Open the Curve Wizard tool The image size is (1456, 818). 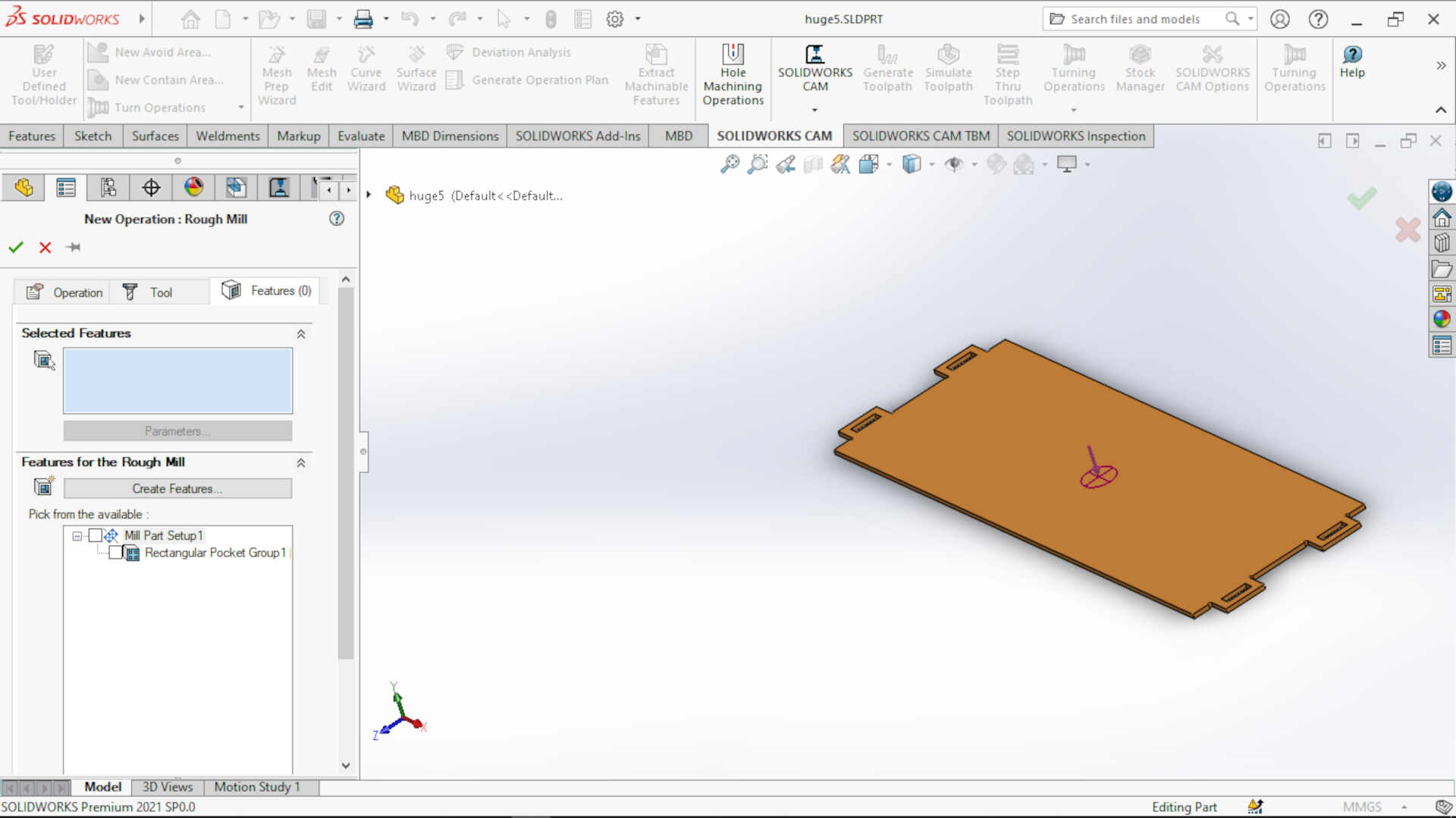coord(366,68)
